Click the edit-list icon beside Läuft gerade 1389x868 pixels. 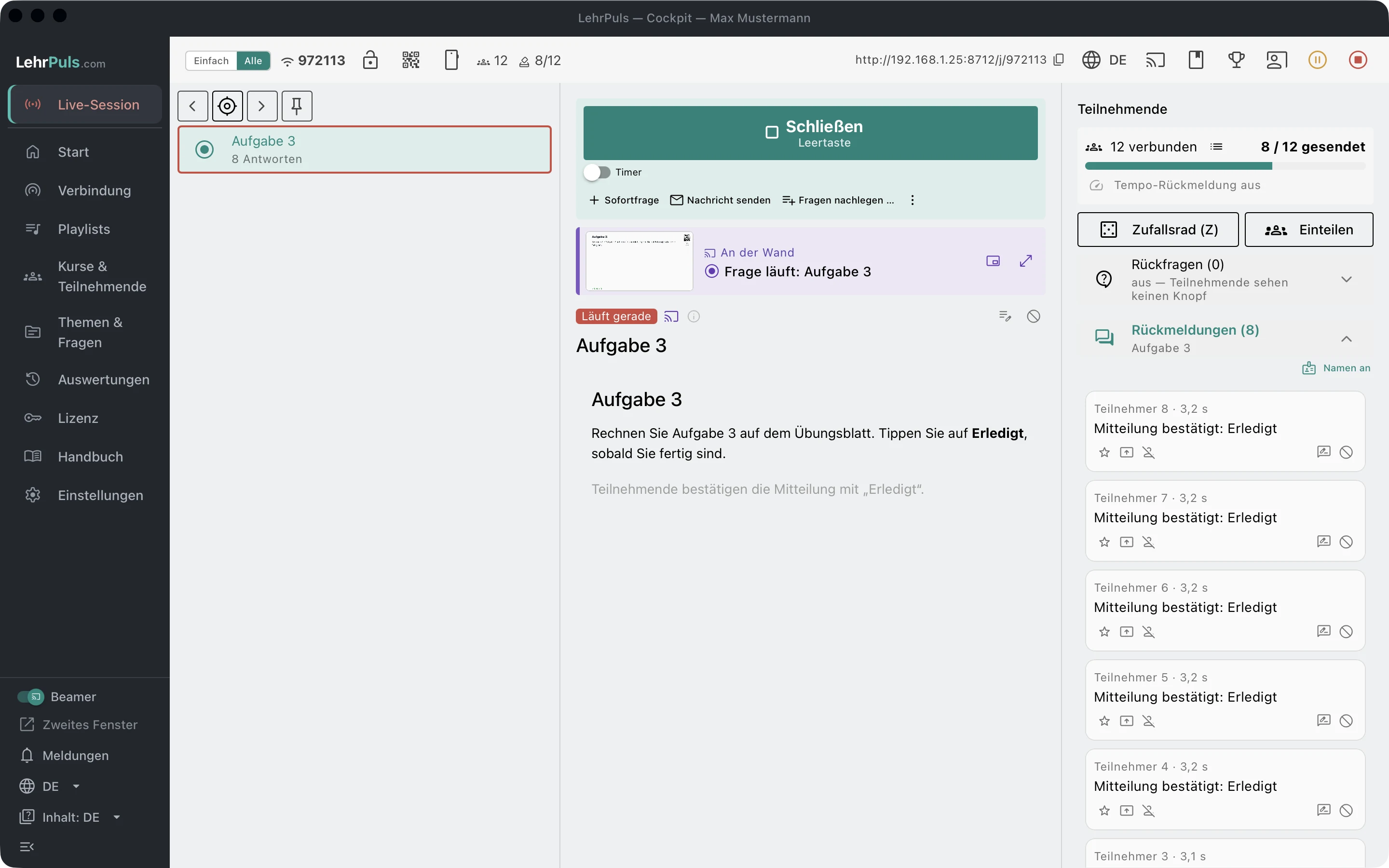coord(1005,316)
